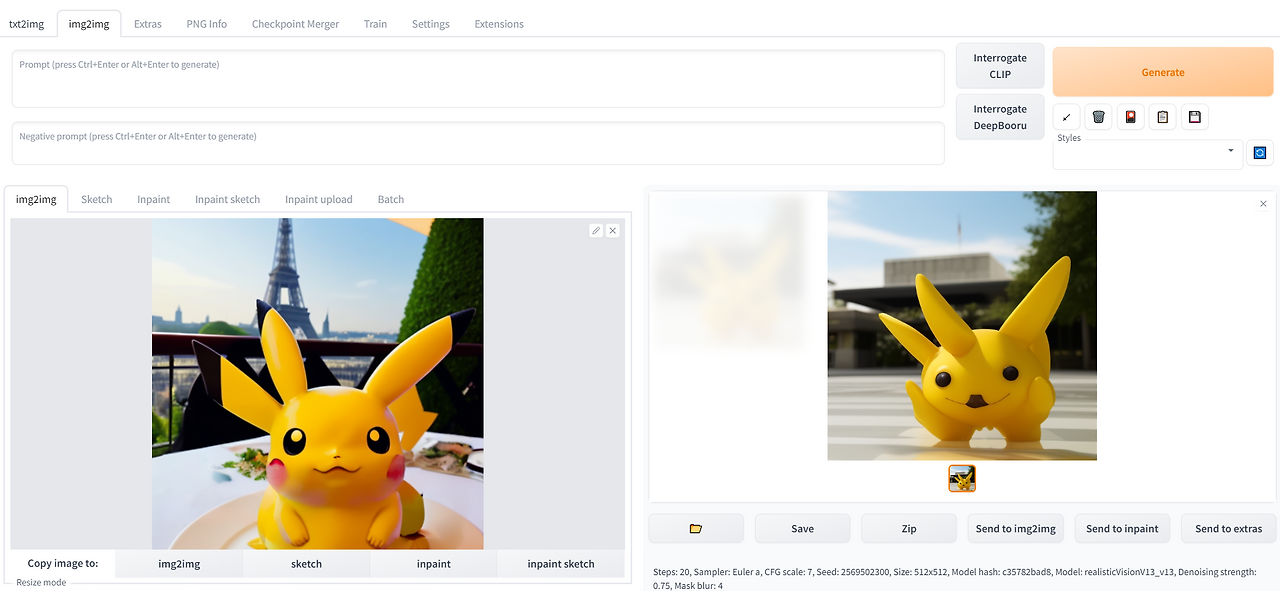
Task: Click the input Pikachu Eiffel Tower image
Action: click(318, 384)
